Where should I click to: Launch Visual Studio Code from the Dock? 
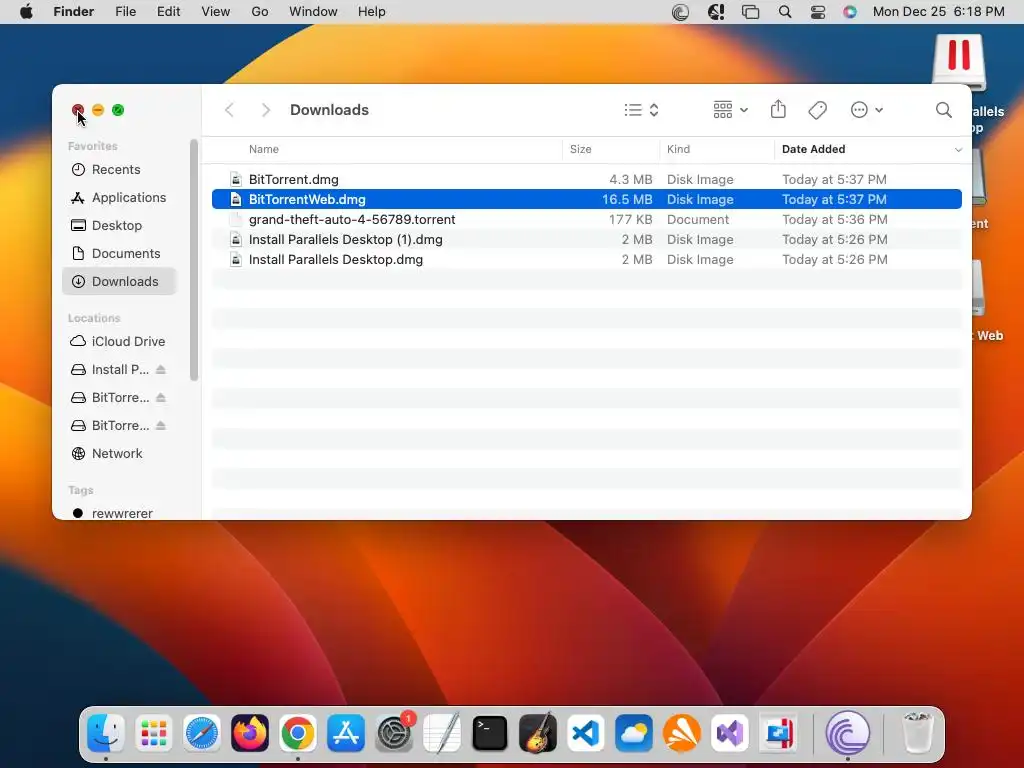pos(586,733)
